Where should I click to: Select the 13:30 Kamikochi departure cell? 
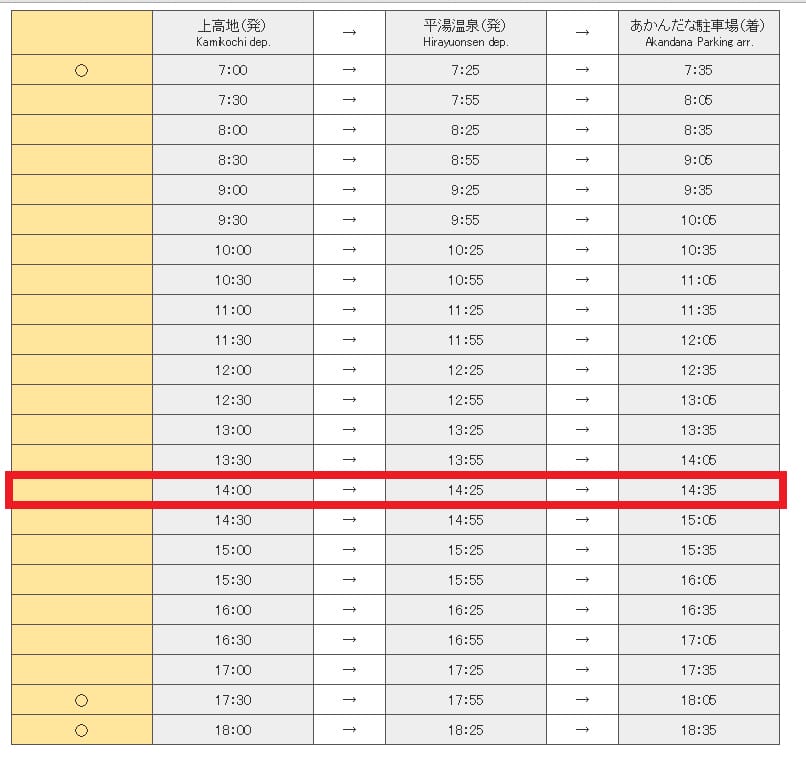[233, 460]
